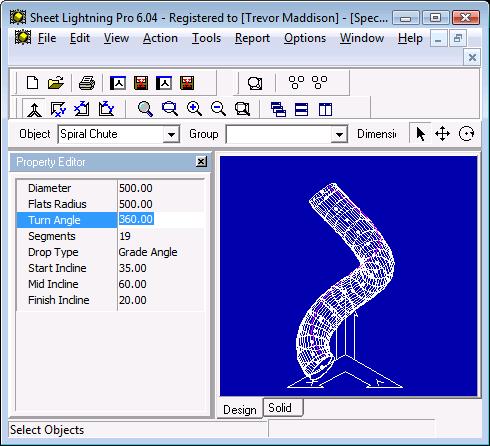Select the arrow pointer tool

pyautogui.click(x=420, y=134)
